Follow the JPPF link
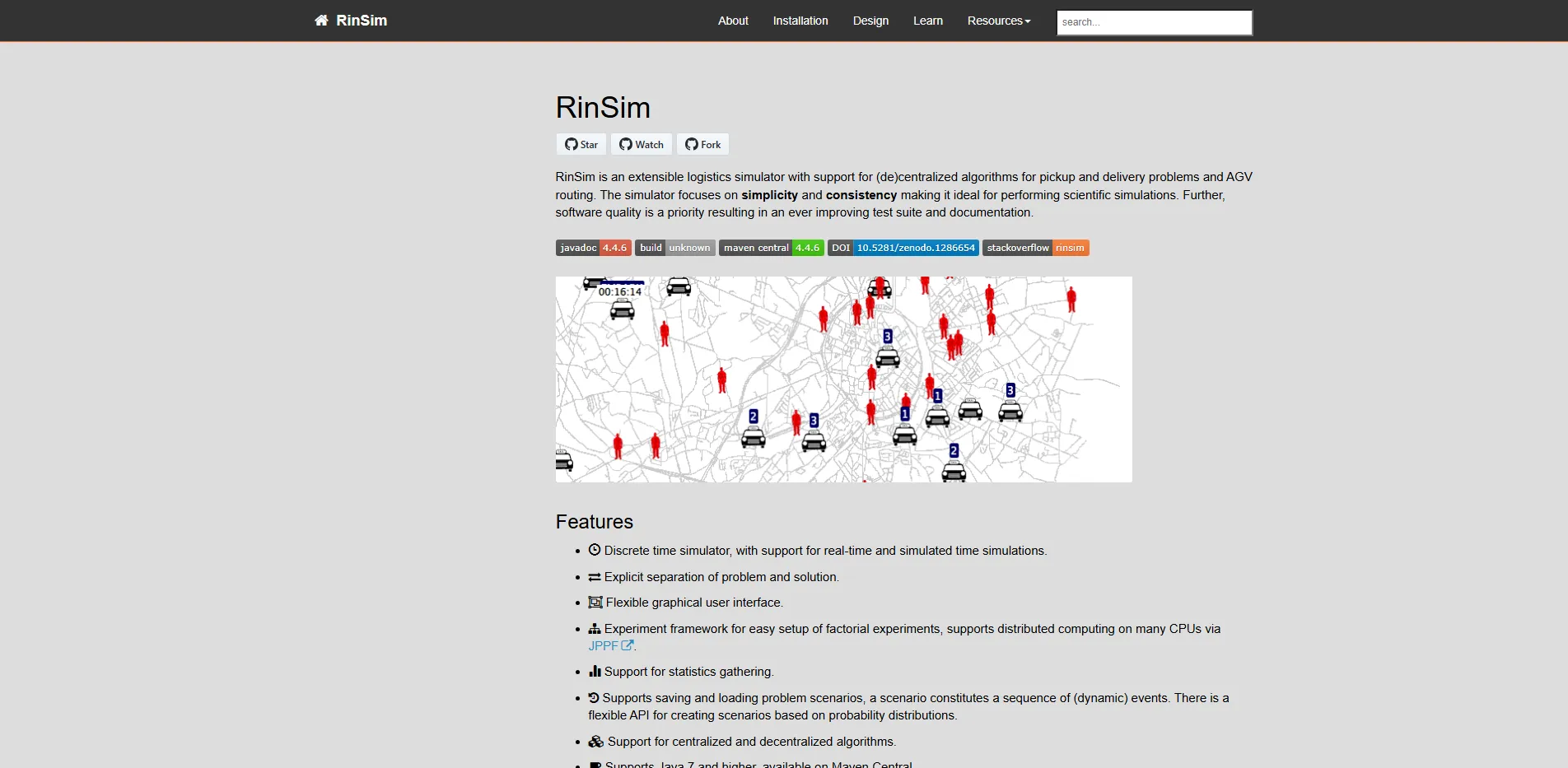Viewport: 1568px width, 768px height. 611,646
